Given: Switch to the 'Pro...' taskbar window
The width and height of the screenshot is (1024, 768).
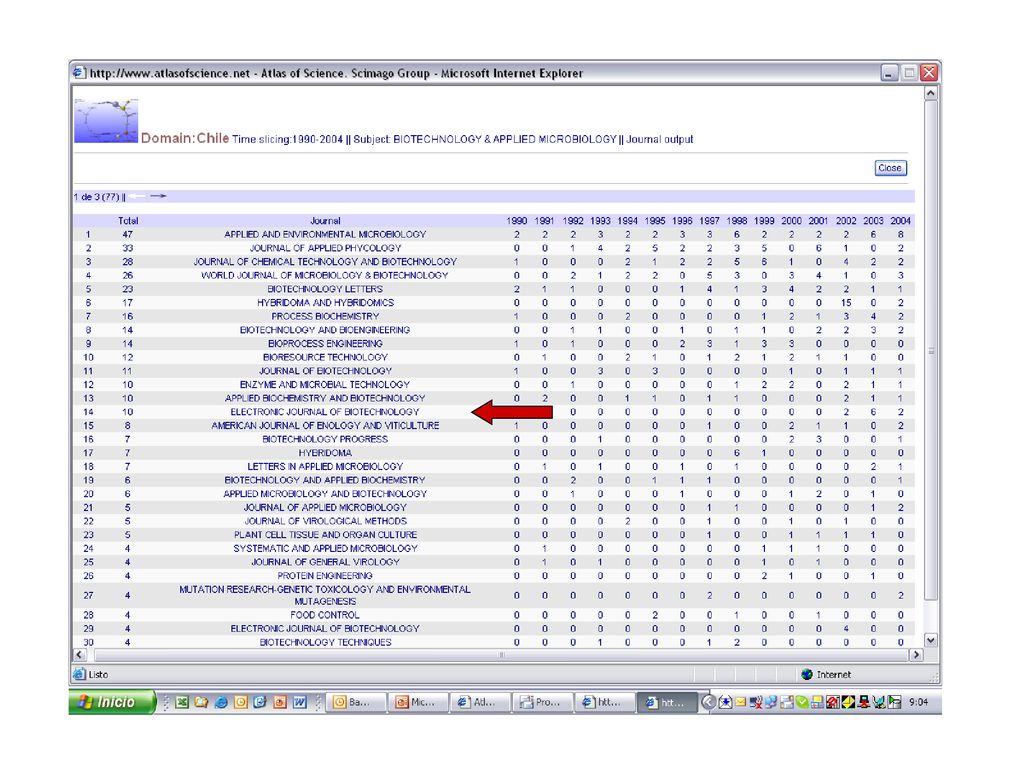Looking at the screenshot, I should click(x=543, y=702).
